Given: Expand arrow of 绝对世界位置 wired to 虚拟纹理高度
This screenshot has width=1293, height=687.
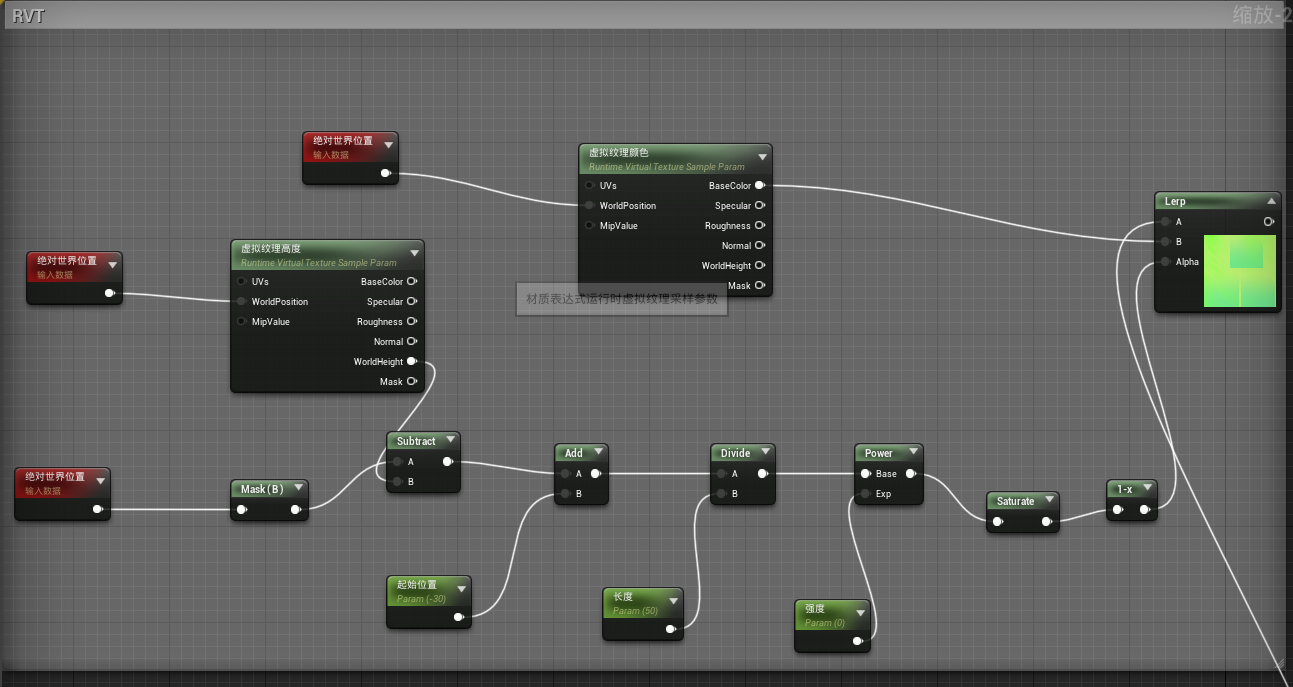Looking at the screenshot, I should [x=112, y=265].
